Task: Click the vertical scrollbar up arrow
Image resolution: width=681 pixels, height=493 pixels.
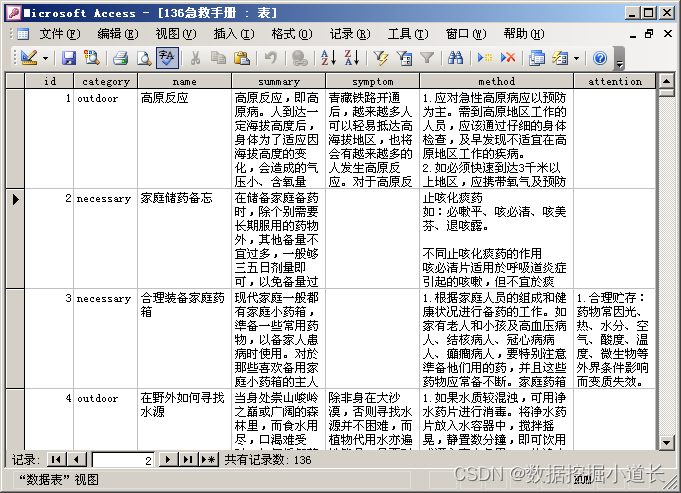Action: 666,80
